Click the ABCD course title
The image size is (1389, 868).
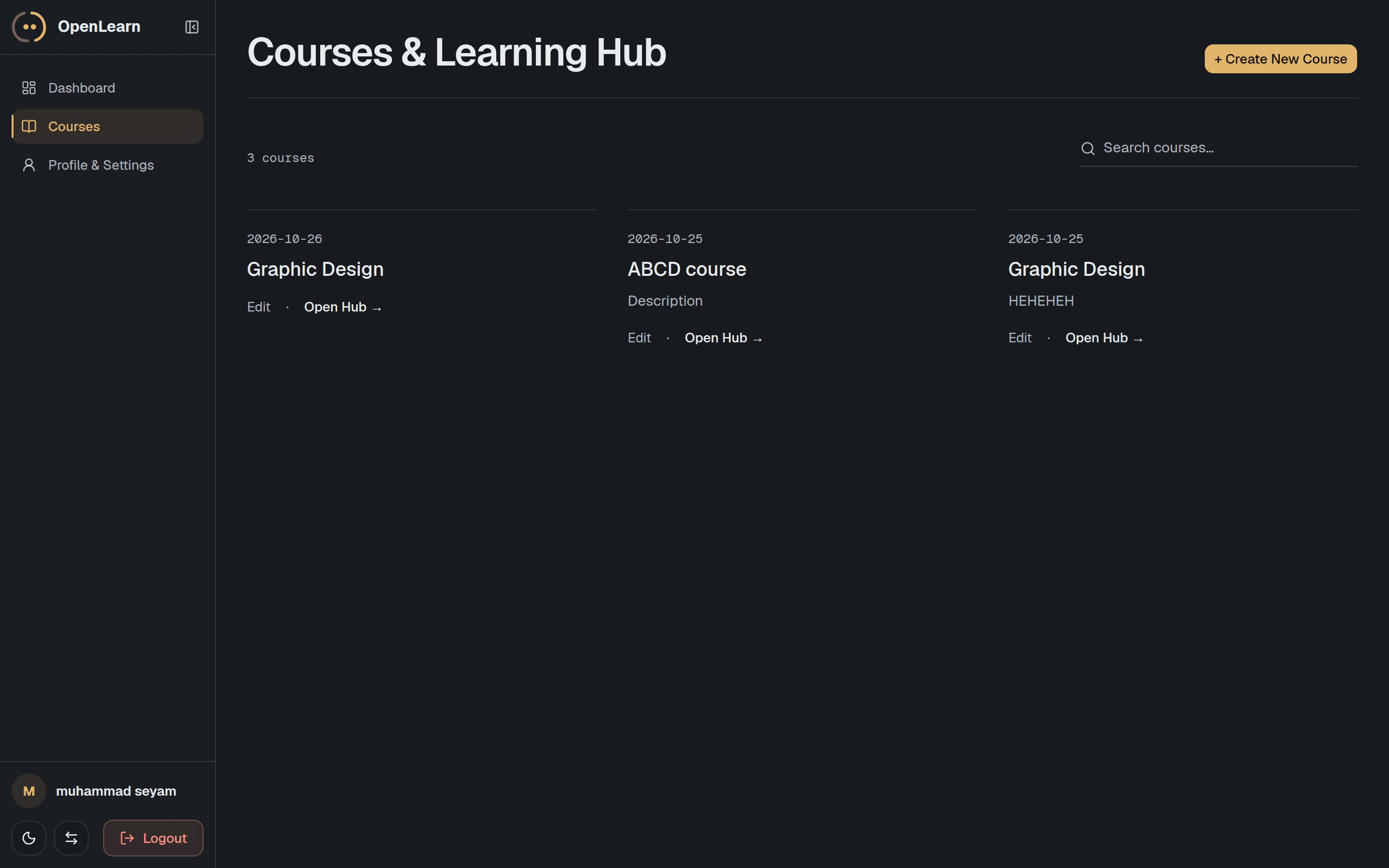coord(686,269)
